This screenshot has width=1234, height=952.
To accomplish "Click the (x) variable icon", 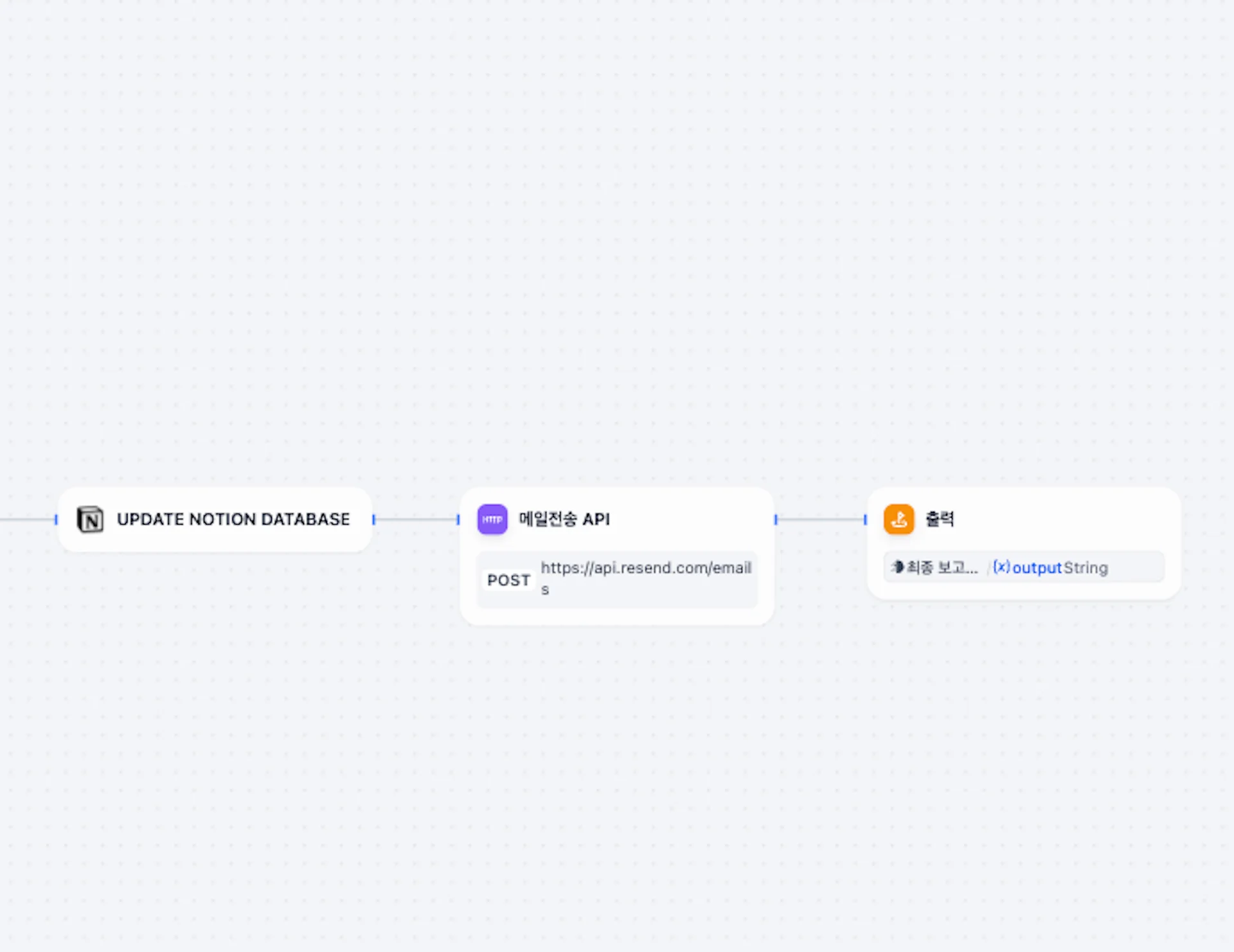I will point(1001,567).
